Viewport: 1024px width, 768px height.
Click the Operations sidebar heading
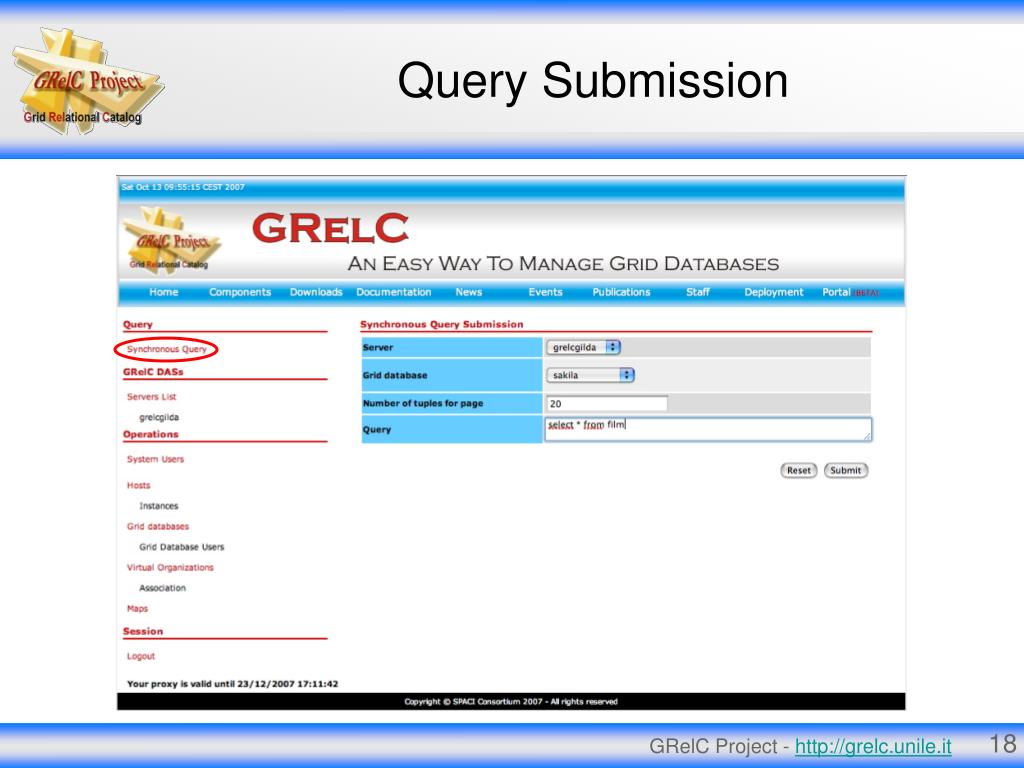(151, 434)
